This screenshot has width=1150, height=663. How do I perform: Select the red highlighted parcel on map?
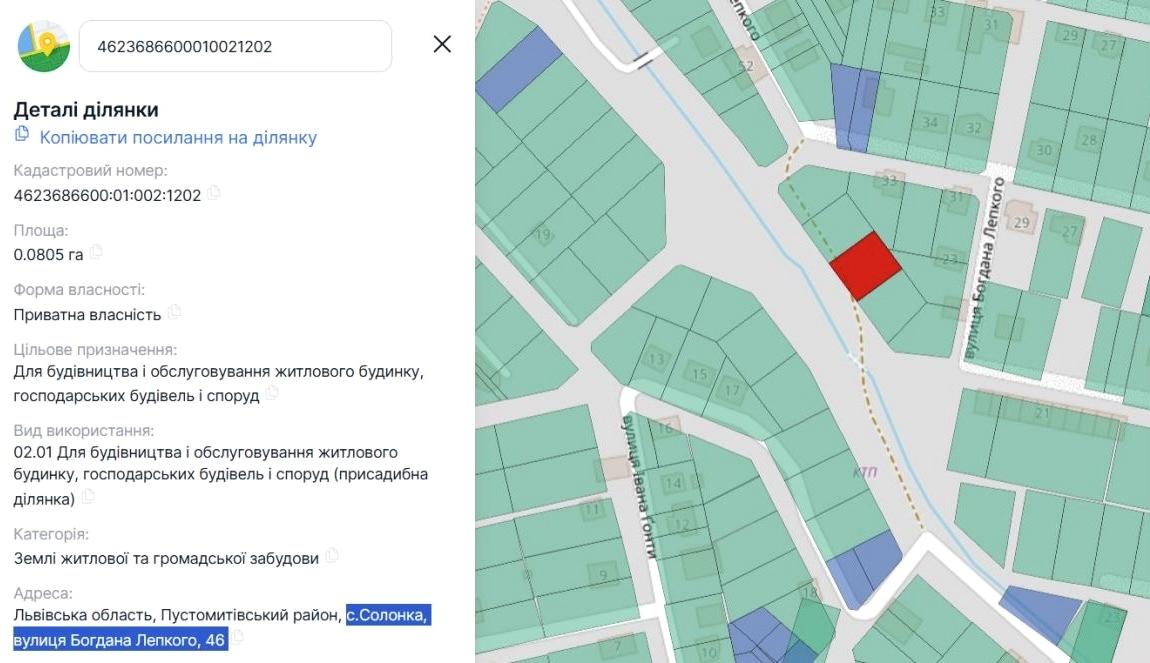pos(866,265)
